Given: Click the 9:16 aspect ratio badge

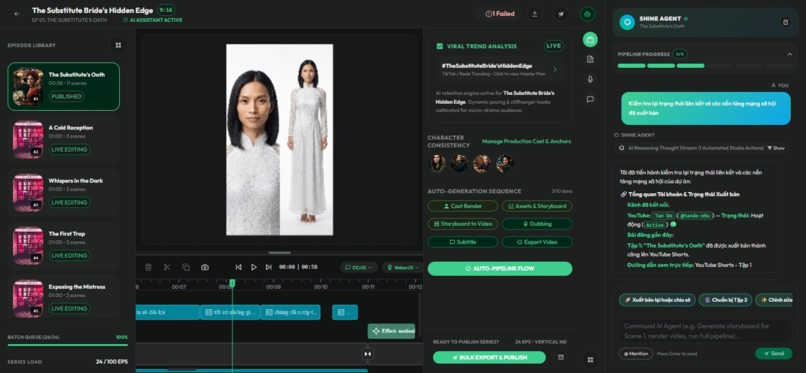Looking at the screenshot, I should click(x=166, y=10).
